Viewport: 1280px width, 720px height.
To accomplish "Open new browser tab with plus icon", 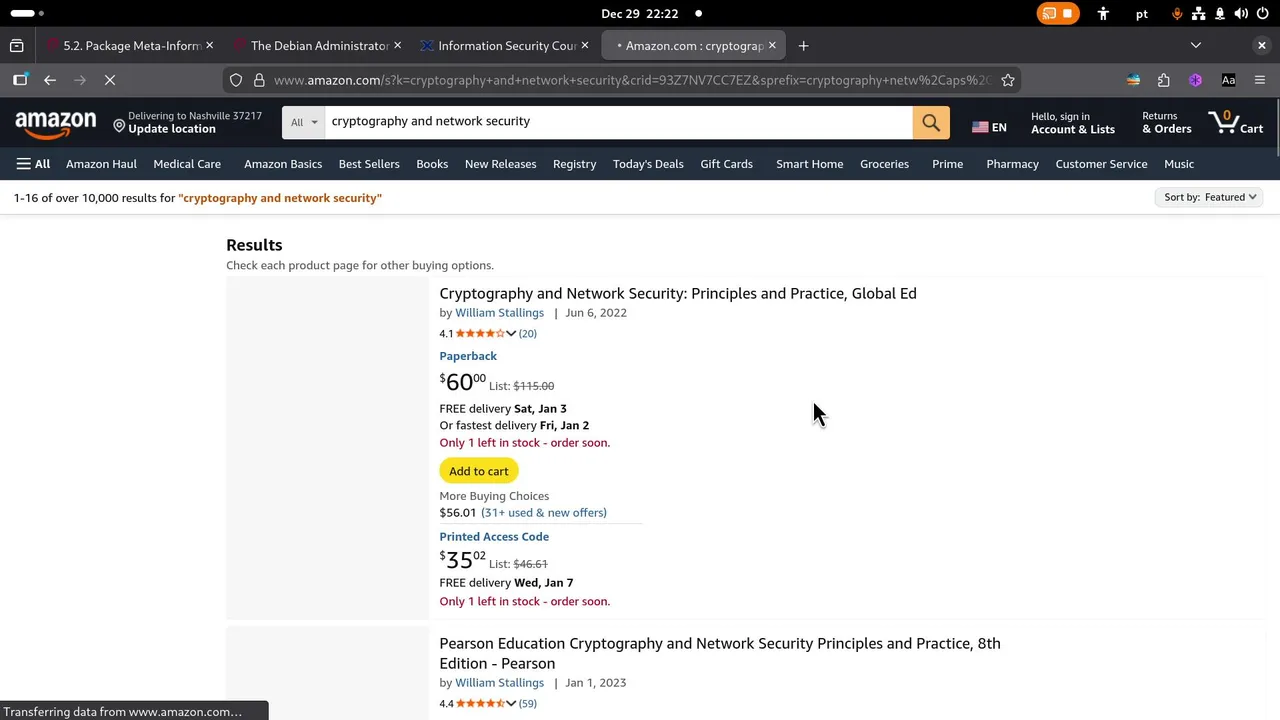I will 803,46.
